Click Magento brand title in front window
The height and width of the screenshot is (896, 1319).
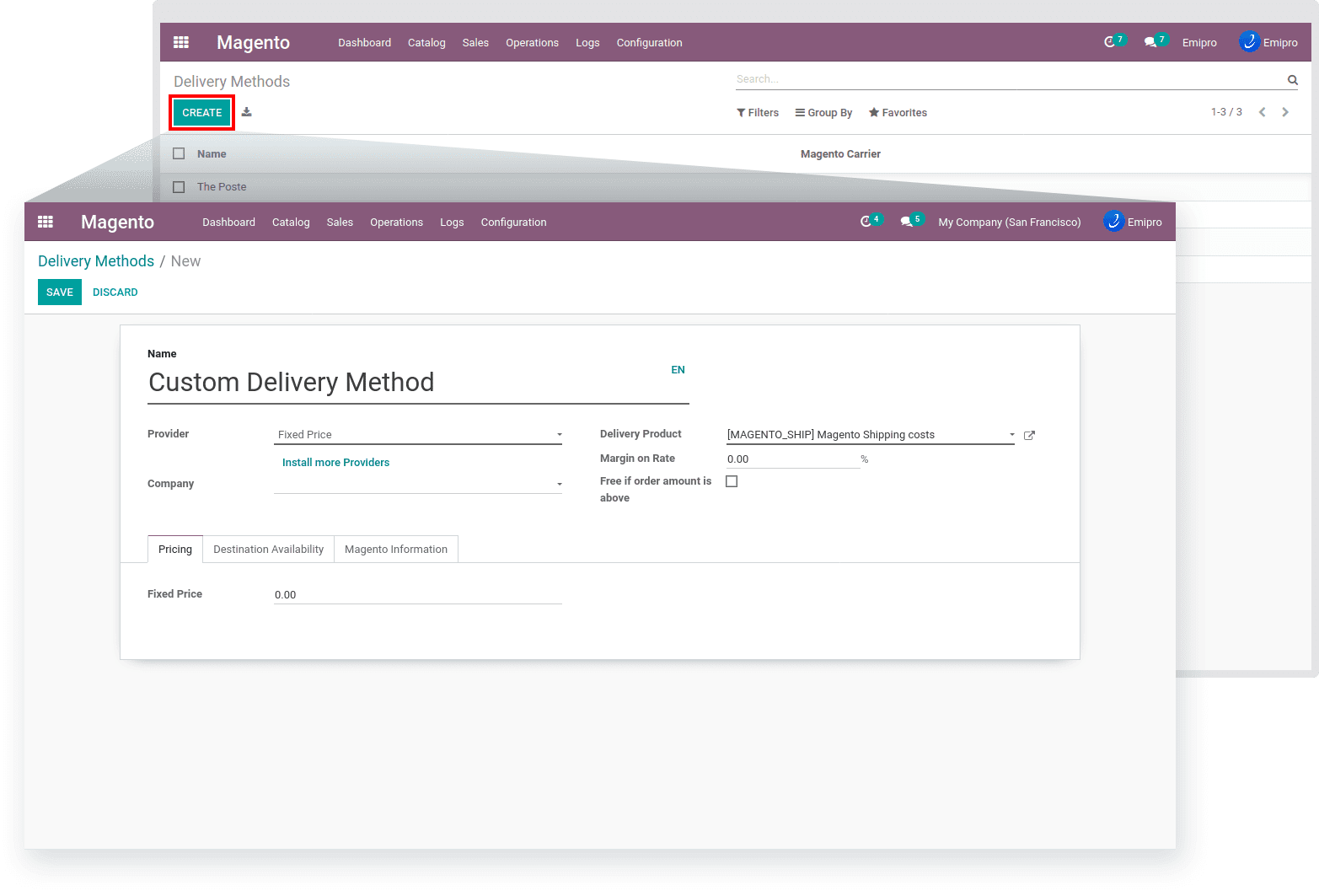pos(117,222)
